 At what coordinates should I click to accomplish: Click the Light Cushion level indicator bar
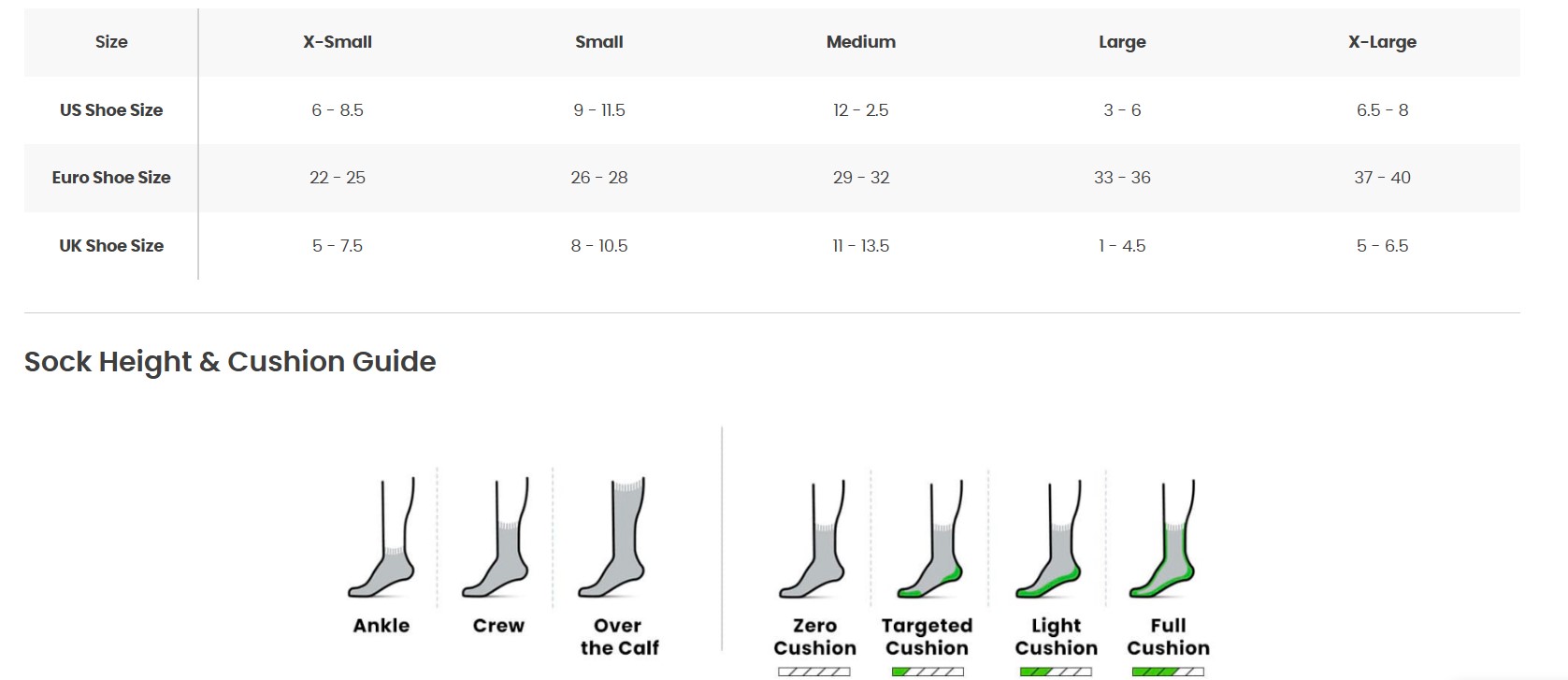click(x=1056, y=672)
